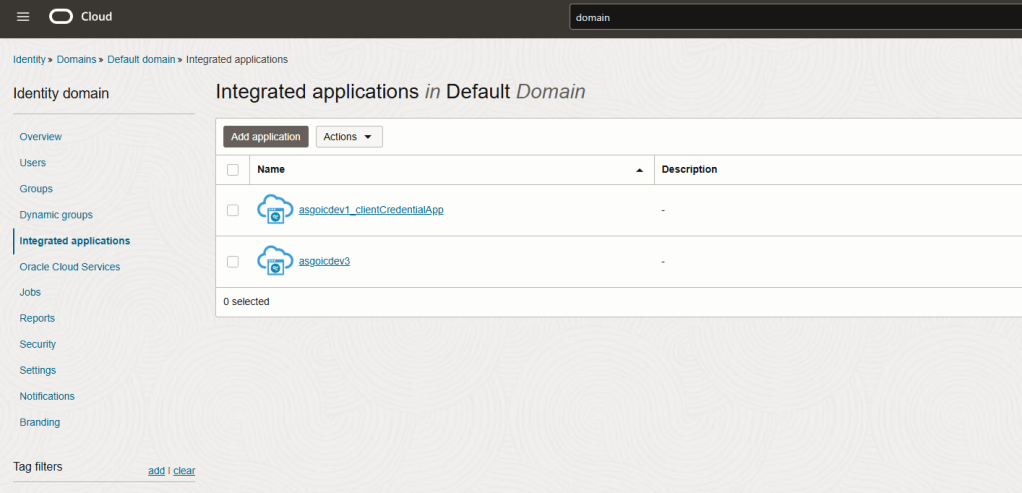The image size is (1022, 493).
Task: Check the asgoicdev1_clientCredentialApp row checkbox
Action: 233,210
